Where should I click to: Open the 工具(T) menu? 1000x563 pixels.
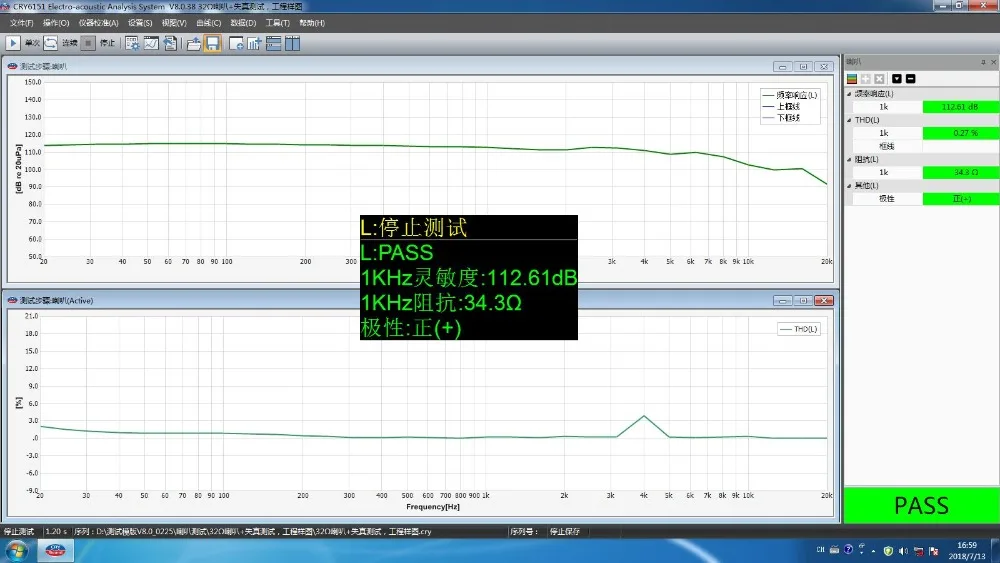(x=277, y=23)
